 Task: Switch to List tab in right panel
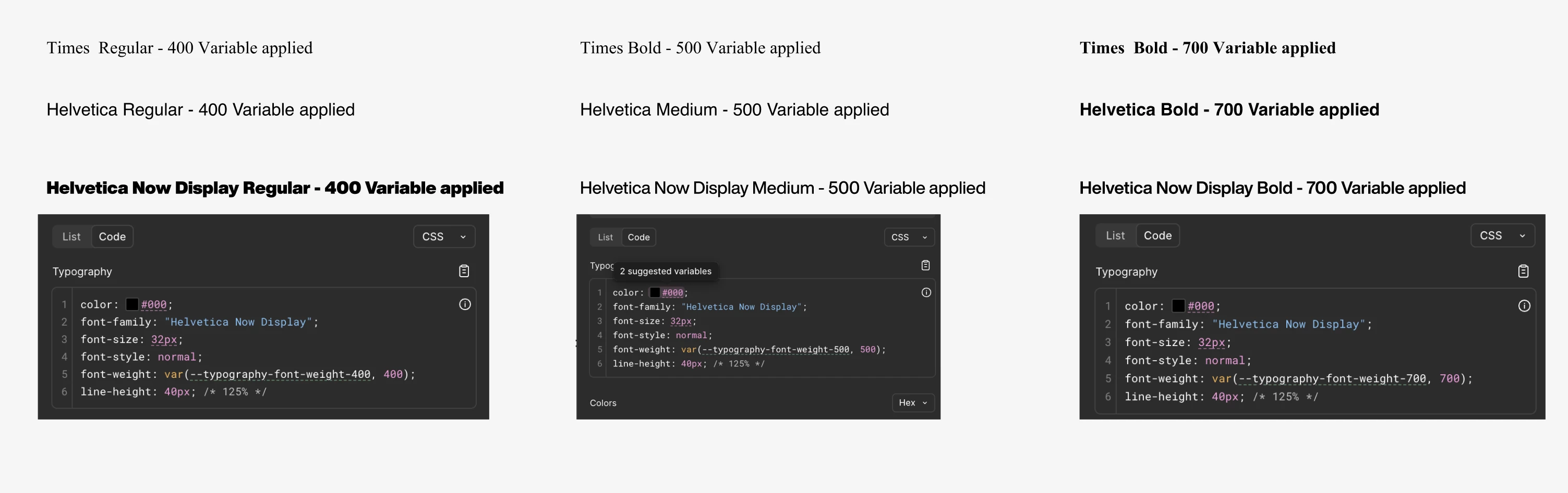coord(1115,235)
